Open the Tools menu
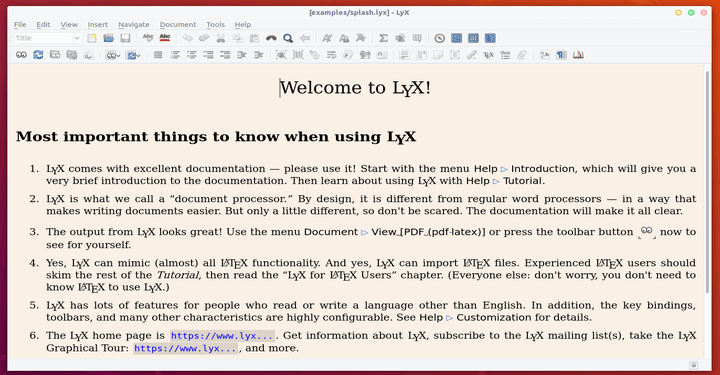Screen dimensions: 720x375 tap(215, 24)
